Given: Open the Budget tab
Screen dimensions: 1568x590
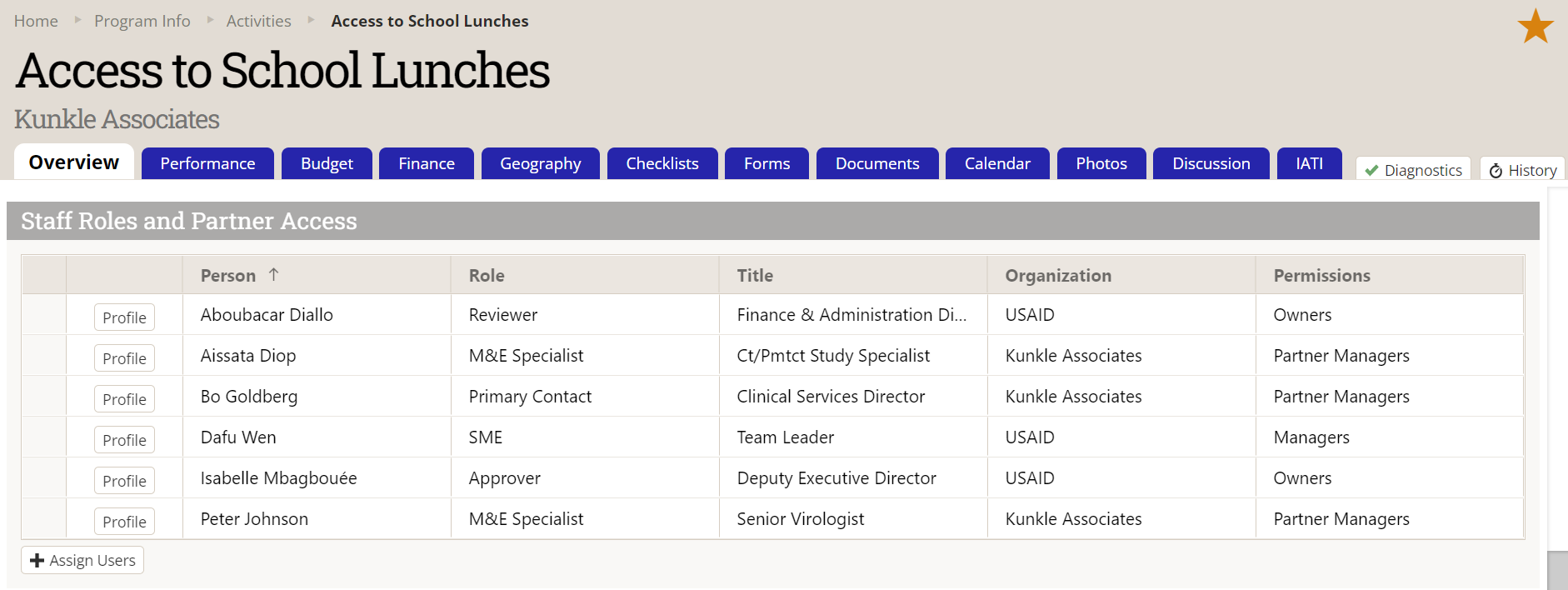Looking at the screenshot, I should pos(327,163).
